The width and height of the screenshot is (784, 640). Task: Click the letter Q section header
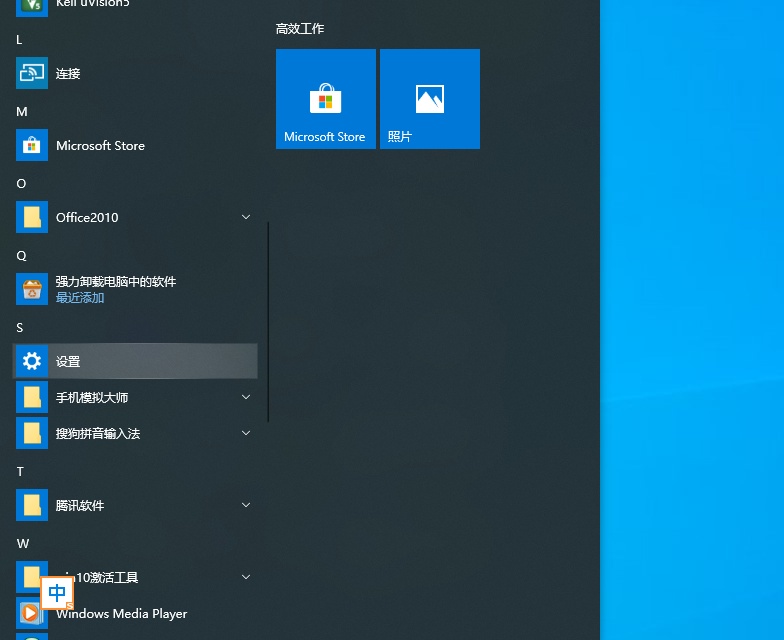click(x=21, y=256)
